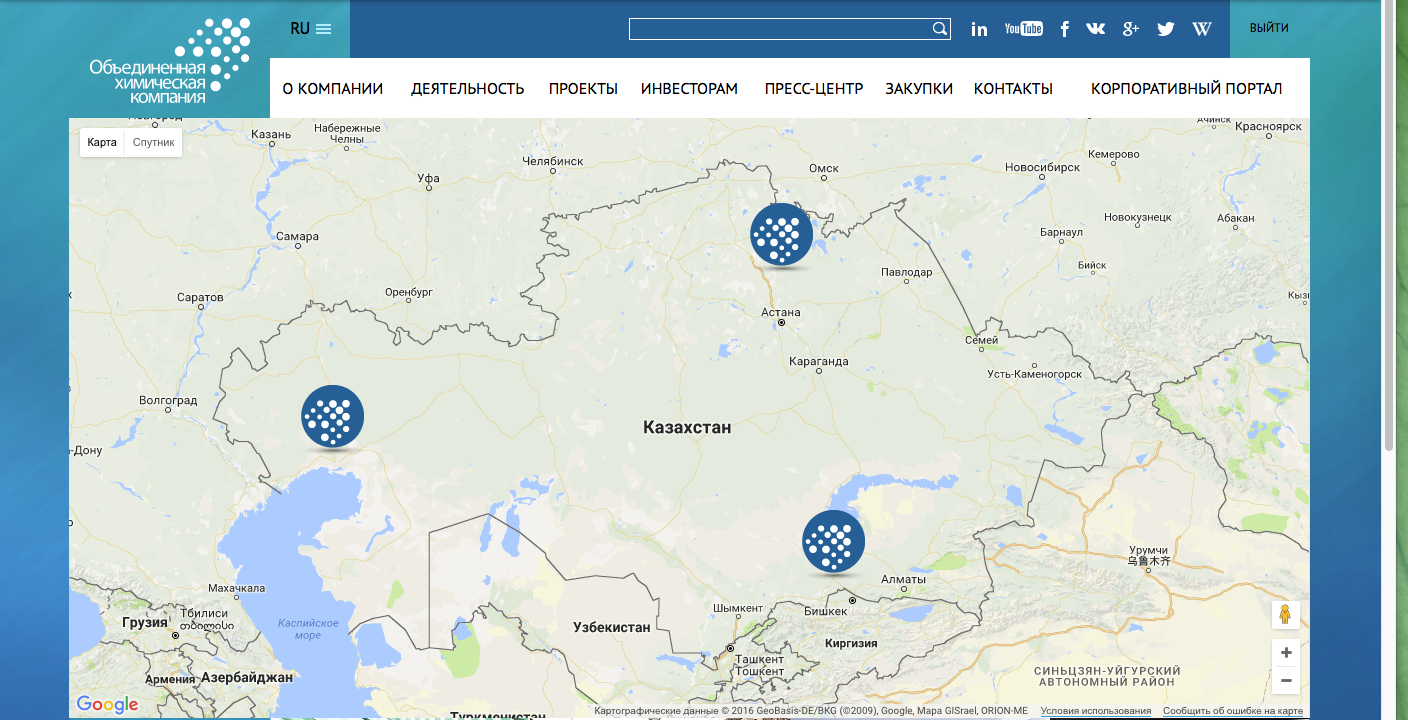Open the ПРЕСС-ЦЕНТР menu
The height and width of the screenshot is (720, 1408).
coord(814,89)
